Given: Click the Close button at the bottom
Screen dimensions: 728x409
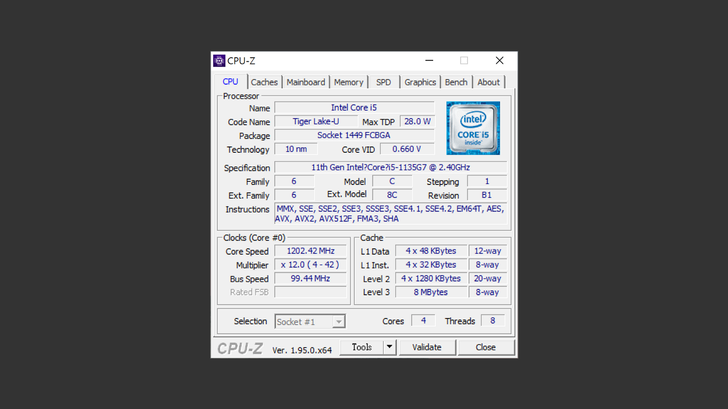Looking at the screenshot, I should [x=485, y=347].
